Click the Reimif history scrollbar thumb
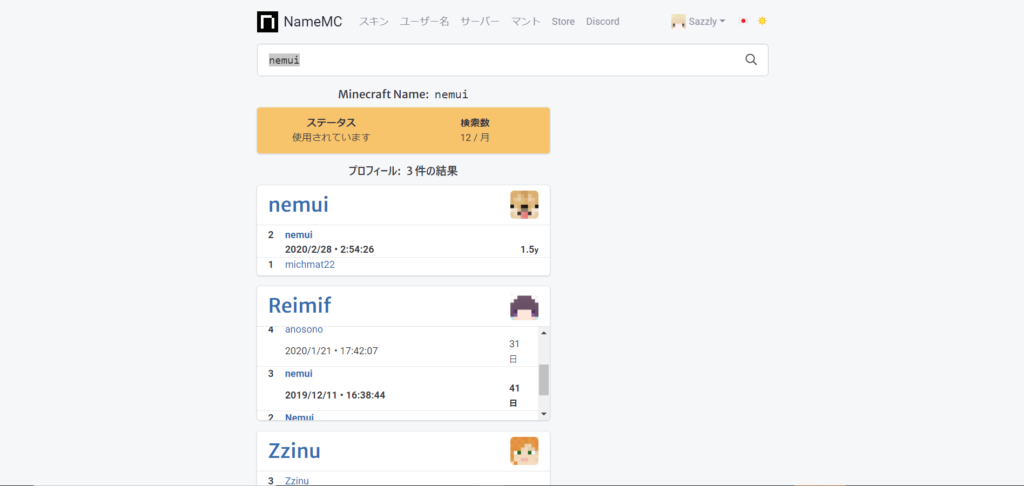This screenshot has height=486, width=1024. pos(544,380)
